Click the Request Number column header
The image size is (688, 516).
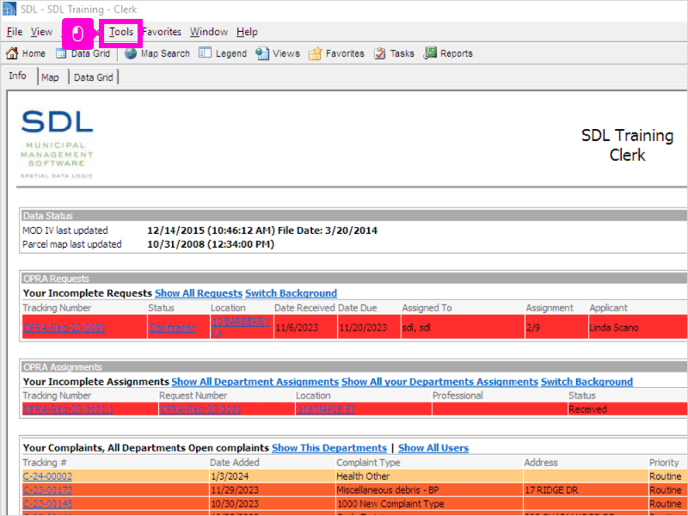point(193,395)
